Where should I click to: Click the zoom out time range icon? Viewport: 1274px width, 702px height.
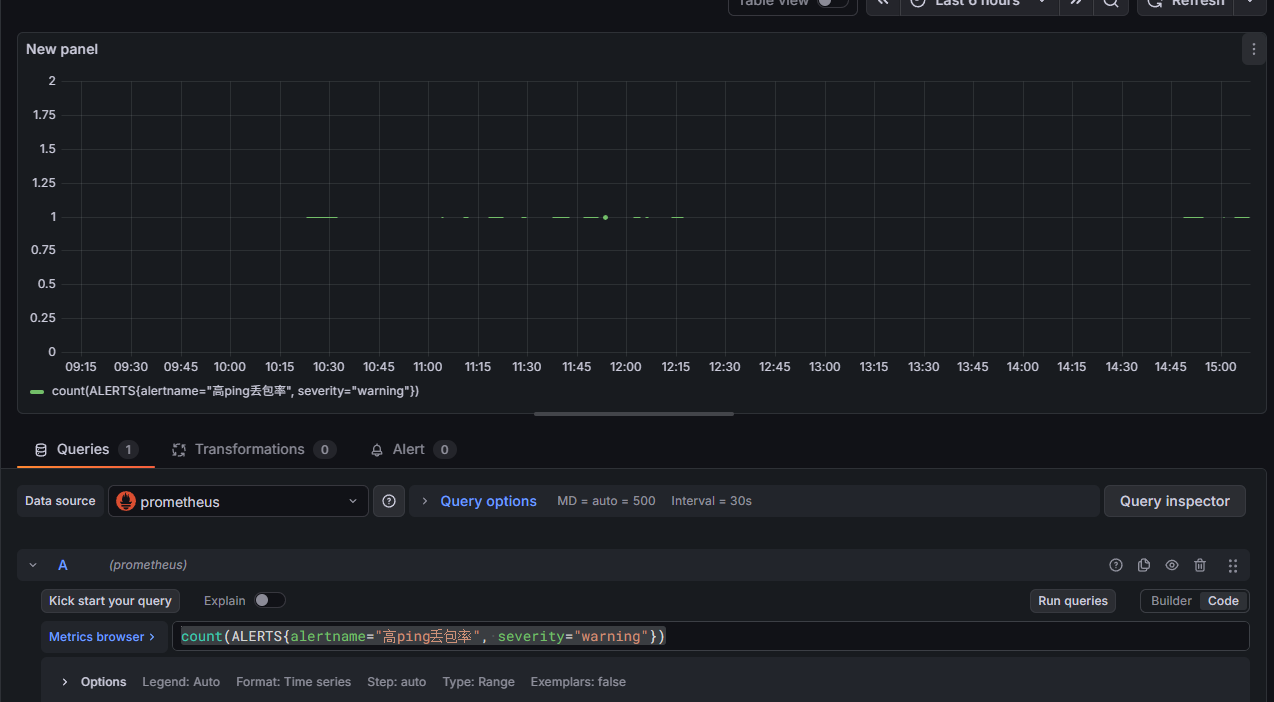(1110, 4)
